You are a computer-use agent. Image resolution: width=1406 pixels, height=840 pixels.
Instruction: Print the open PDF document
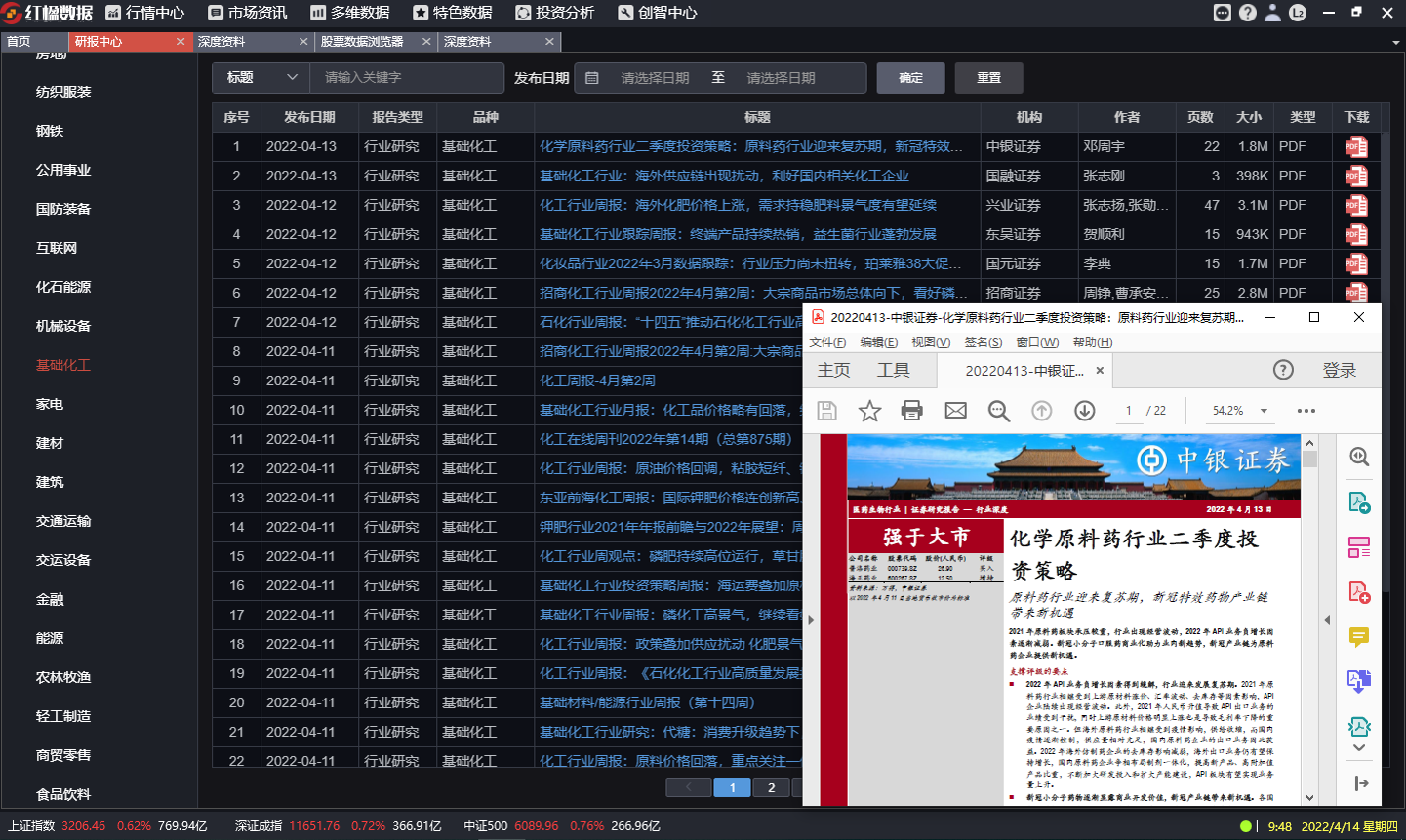[x=912, y=410]
